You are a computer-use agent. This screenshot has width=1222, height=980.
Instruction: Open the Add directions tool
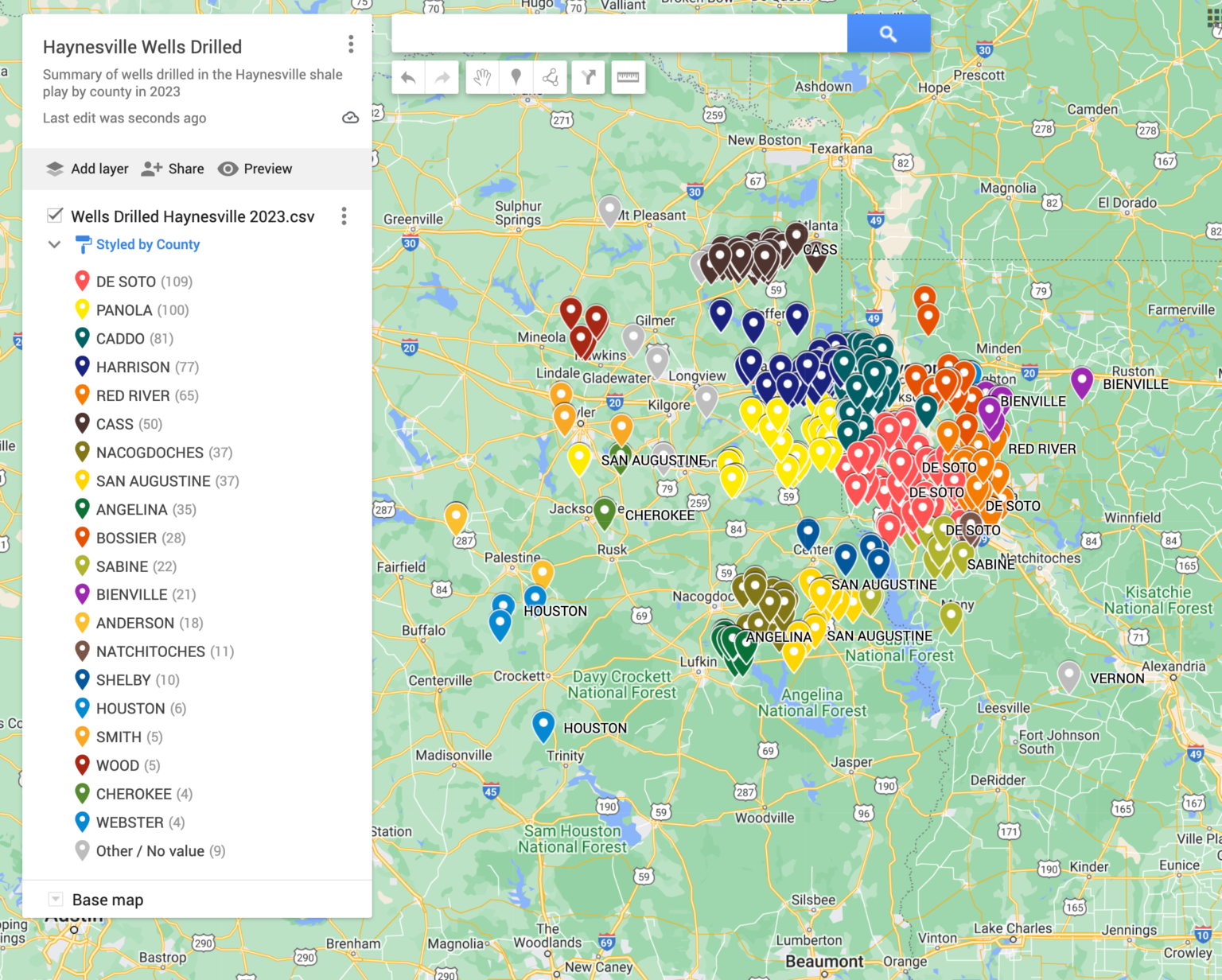588,77
